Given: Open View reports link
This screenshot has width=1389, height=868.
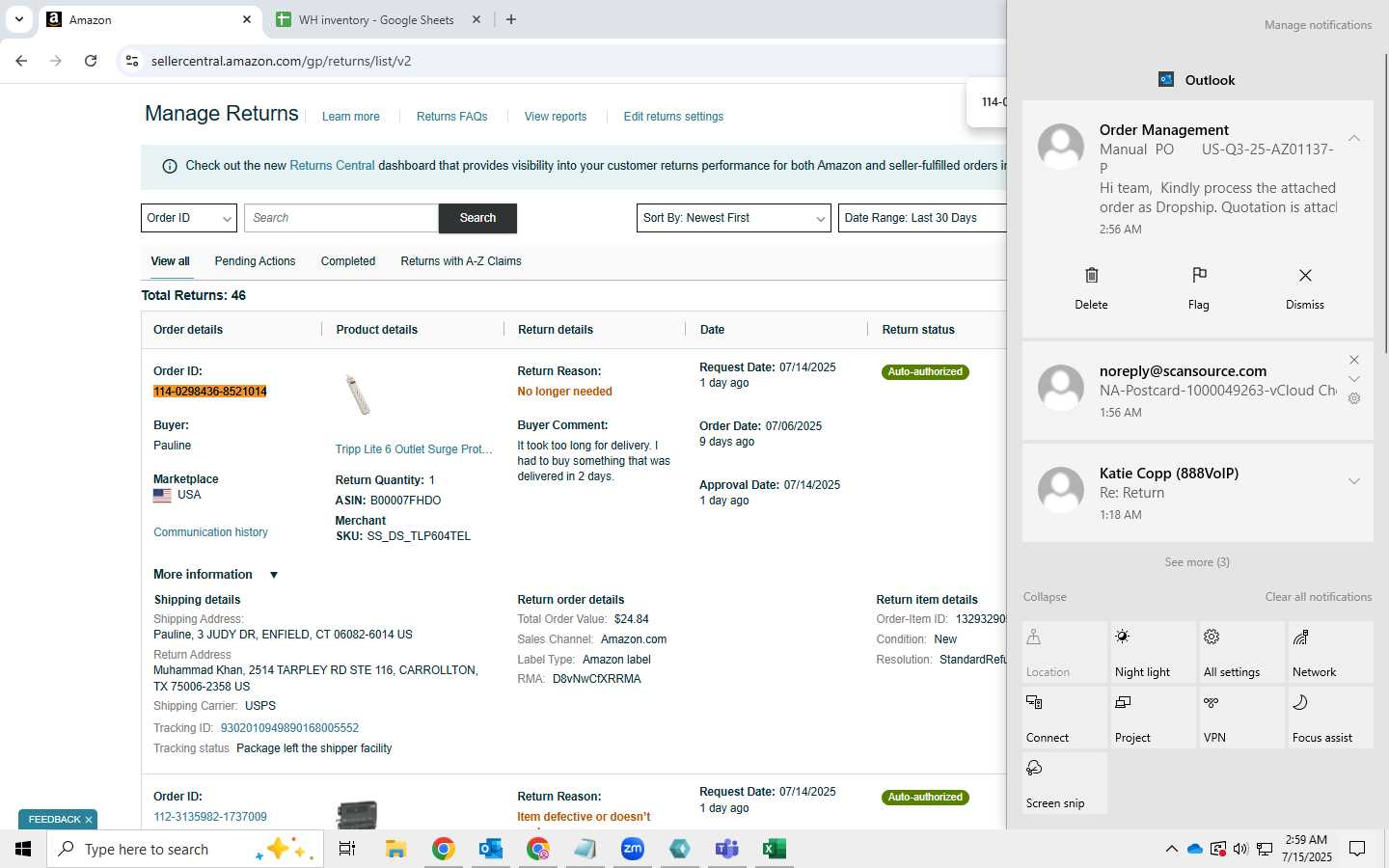Looking at the screenshot, I should click(556, 117).
